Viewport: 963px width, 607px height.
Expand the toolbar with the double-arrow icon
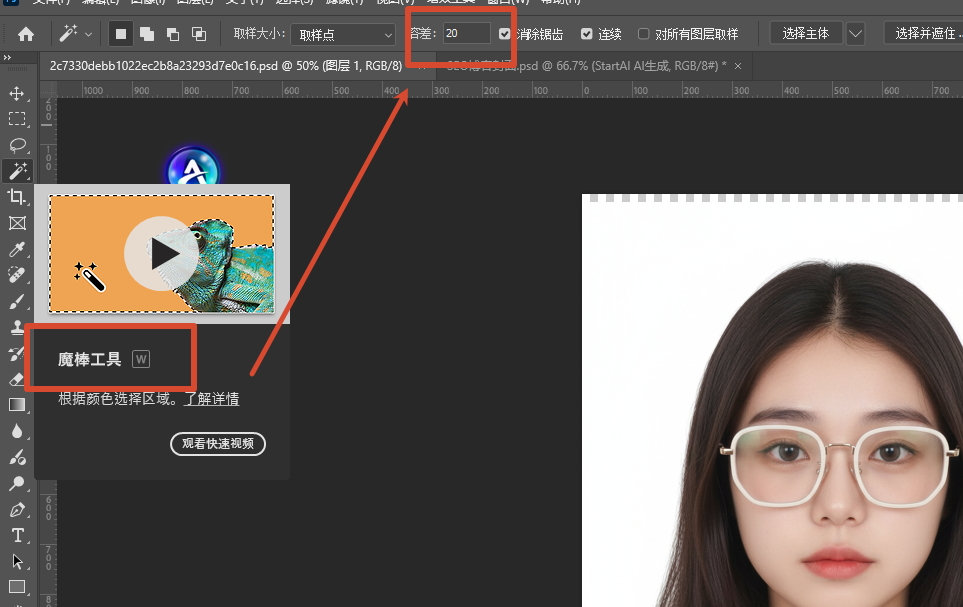(7, 57)
